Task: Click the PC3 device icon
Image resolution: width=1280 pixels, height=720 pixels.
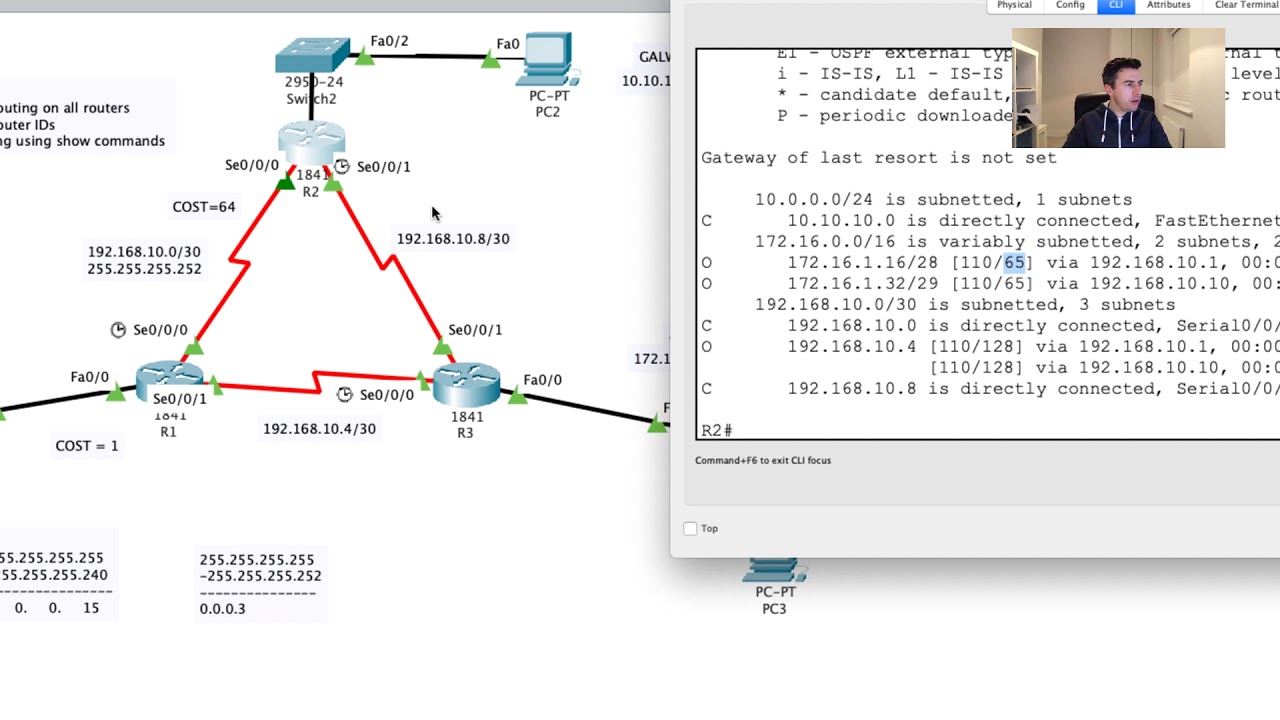Action: click(x=774, y=572)
